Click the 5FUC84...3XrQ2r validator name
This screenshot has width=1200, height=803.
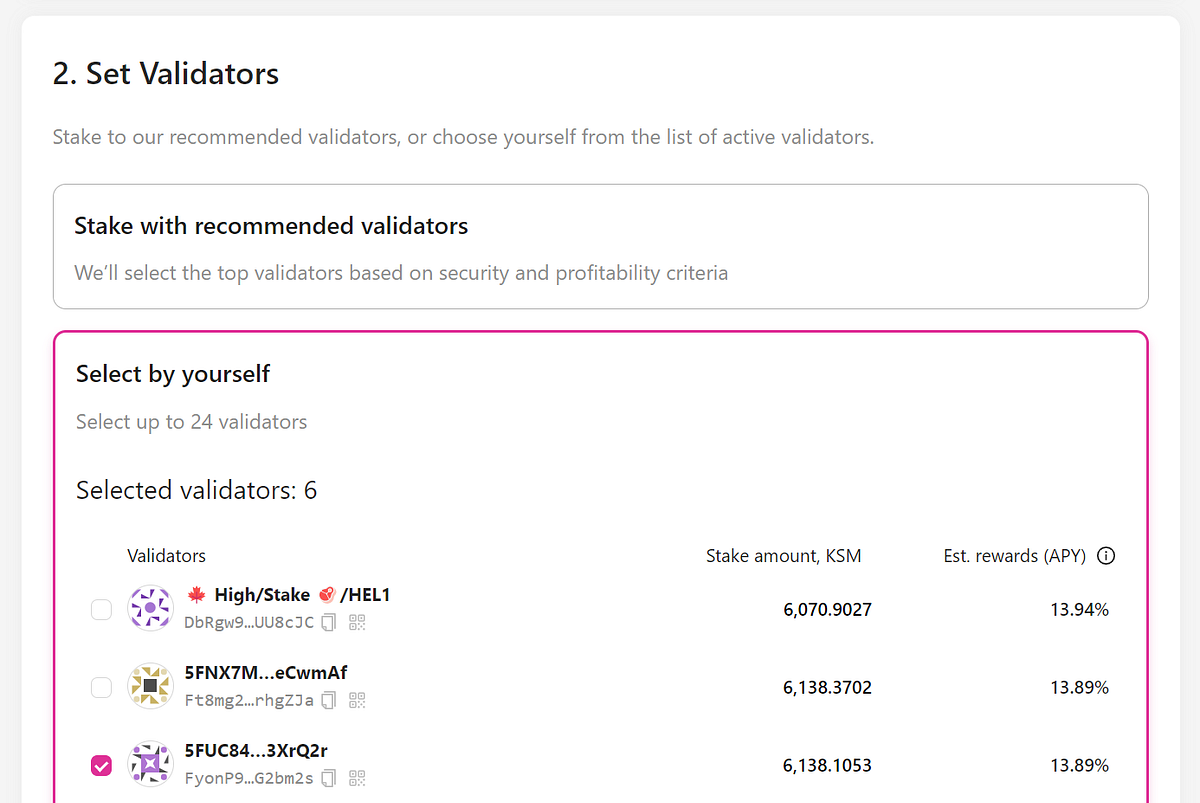[256, 751]
